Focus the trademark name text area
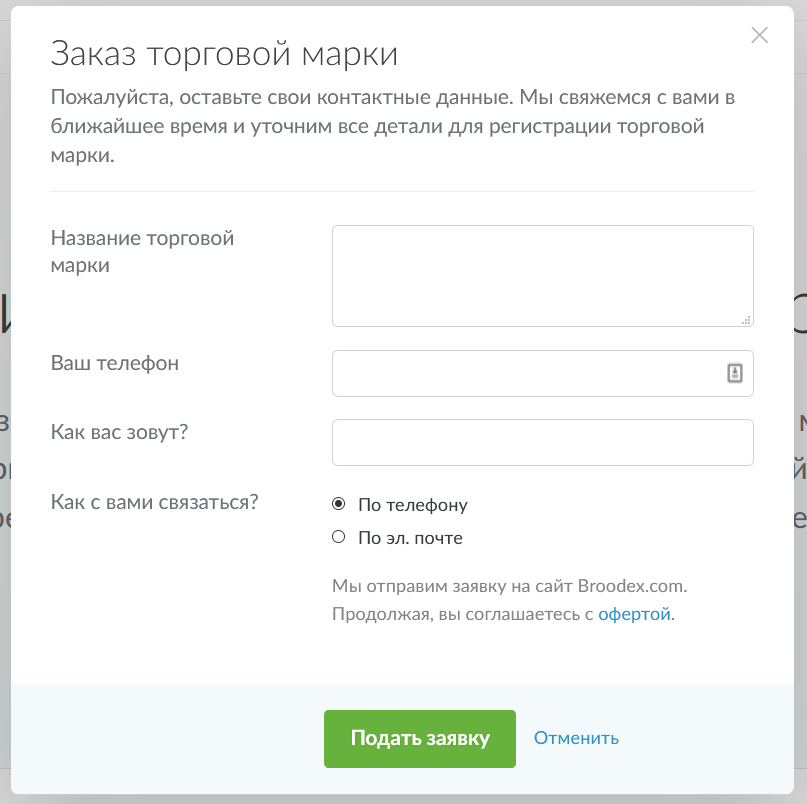 pos(540,275)
